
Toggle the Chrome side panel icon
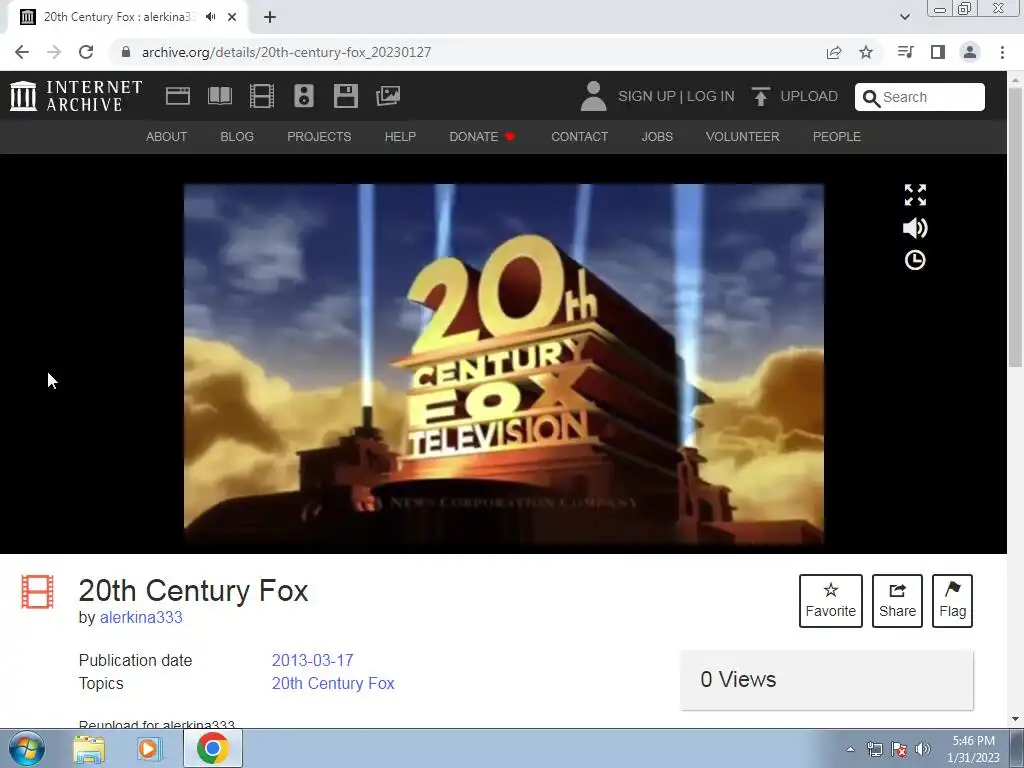tap(938, 52)
